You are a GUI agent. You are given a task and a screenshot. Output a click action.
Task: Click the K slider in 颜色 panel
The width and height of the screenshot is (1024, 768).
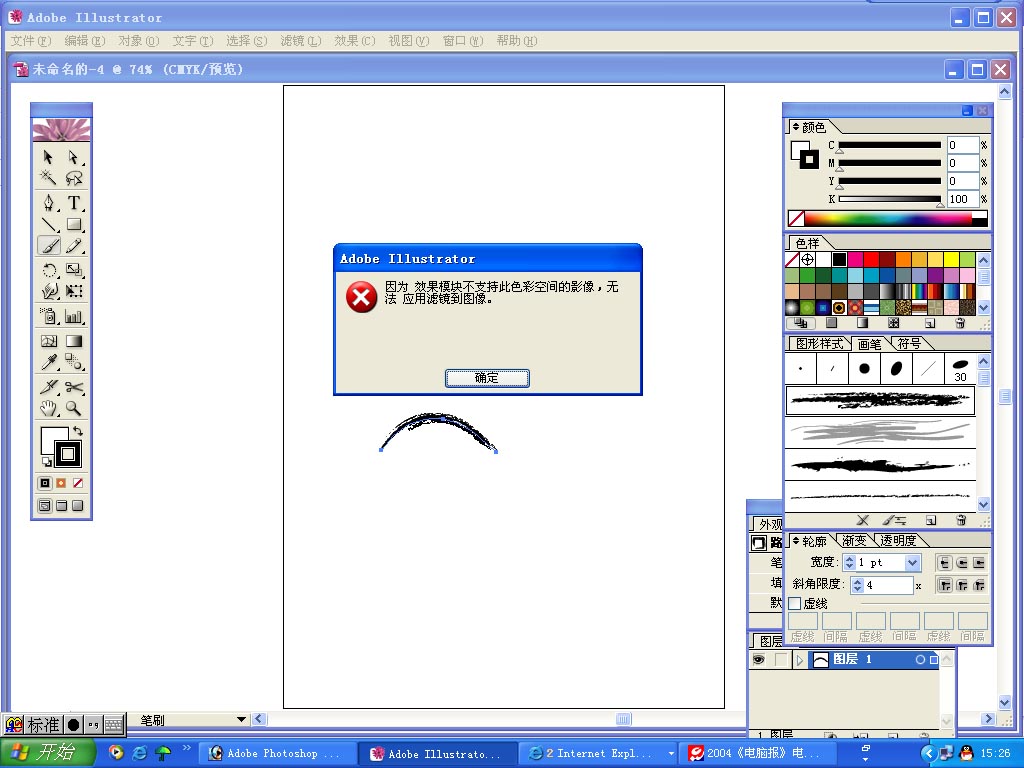(x=889, y=199)
